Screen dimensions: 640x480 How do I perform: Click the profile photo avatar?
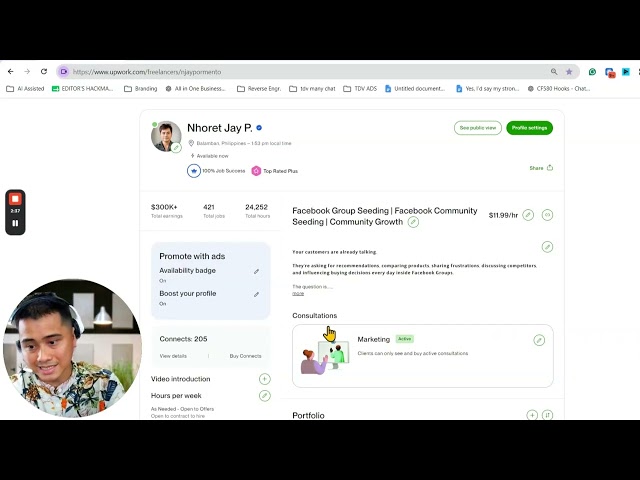tap(166, 136)
